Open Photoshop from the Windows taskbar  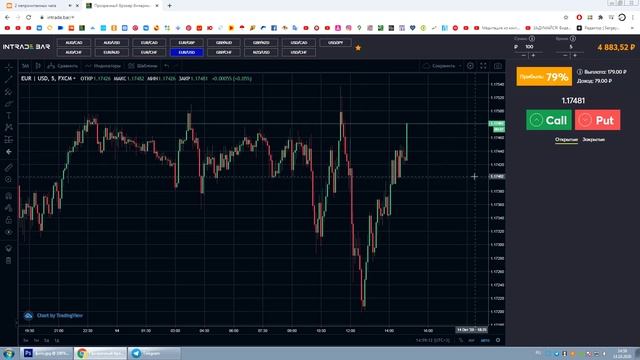(x=46, y=353)
